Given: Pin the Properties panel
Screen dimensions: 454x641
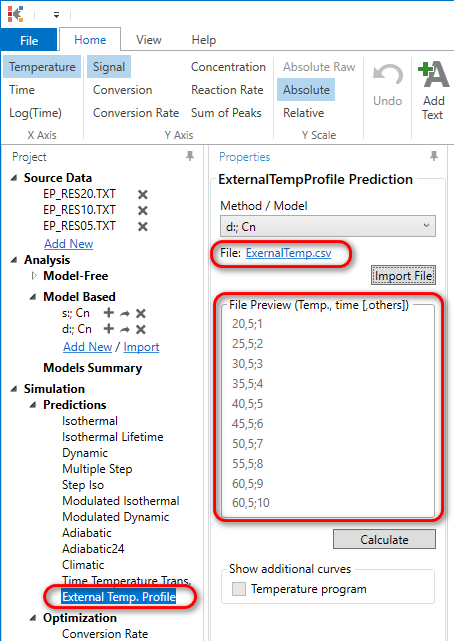Looking at the screenshot, I should (x=434, y=156).
